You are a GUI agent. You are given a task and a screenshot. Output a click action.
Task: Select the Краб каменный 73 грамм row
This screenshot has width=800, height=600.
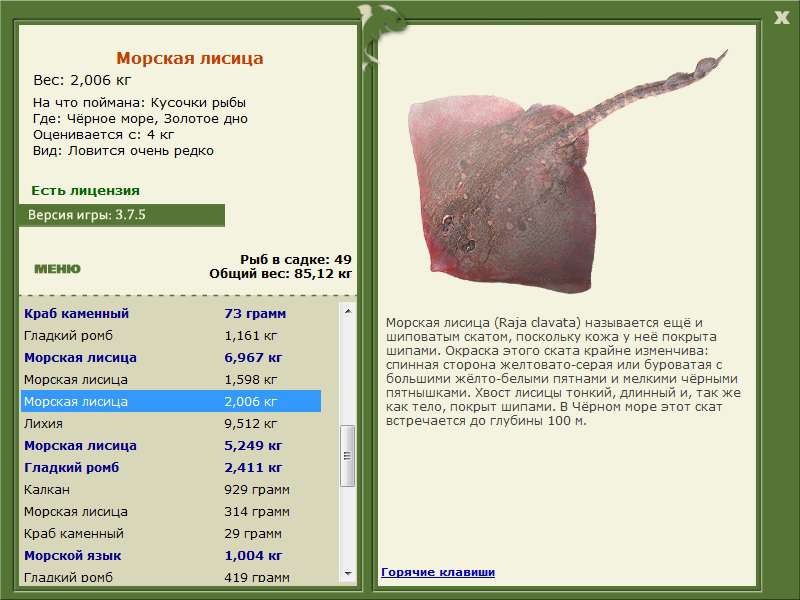pyautogui.click(x=171, y=313)
